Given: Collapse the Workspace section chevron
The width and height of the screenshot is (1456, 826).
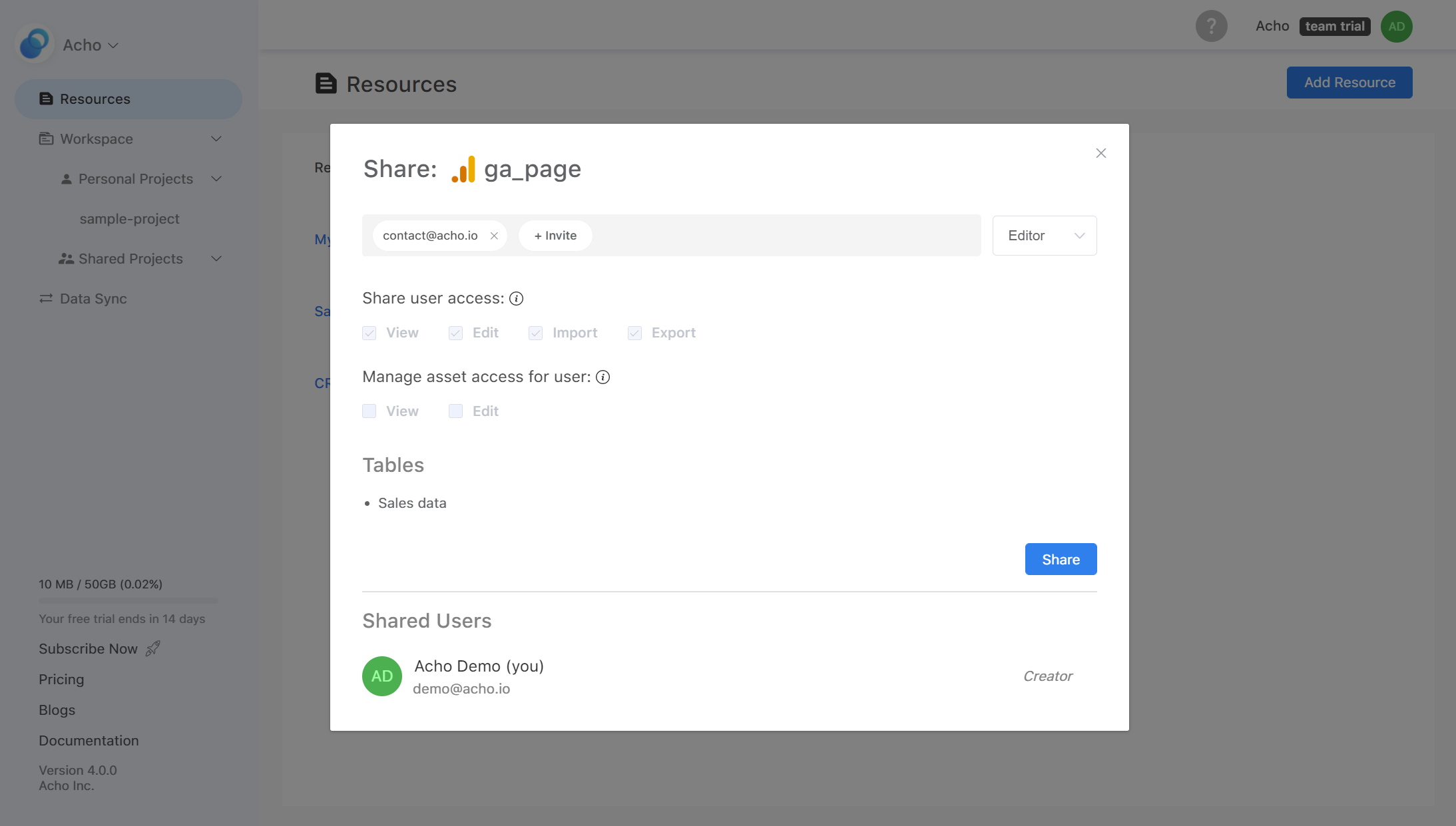Looking at the screenshot, I should pyautogui.click(x=216, y=138).
